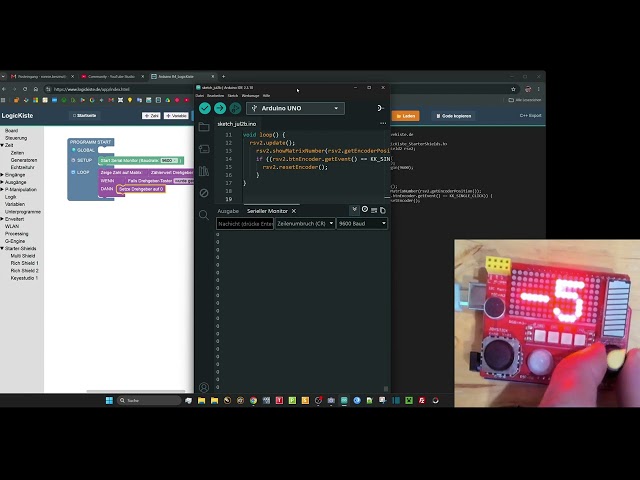Bookmark page with the star icon in browser
640x480 pixels.
(x=513, y=89)
